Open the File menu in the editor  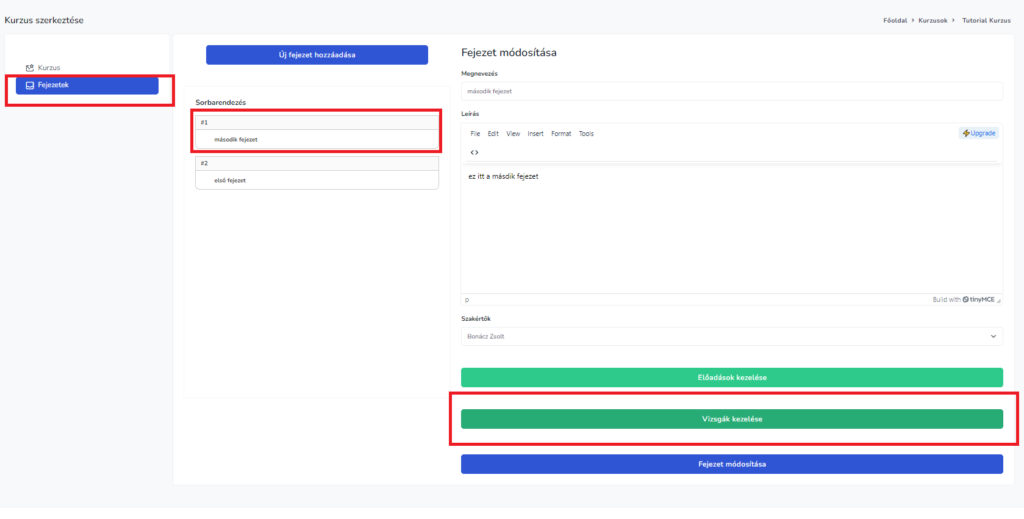pyautogui.click(x=475, y=133)
